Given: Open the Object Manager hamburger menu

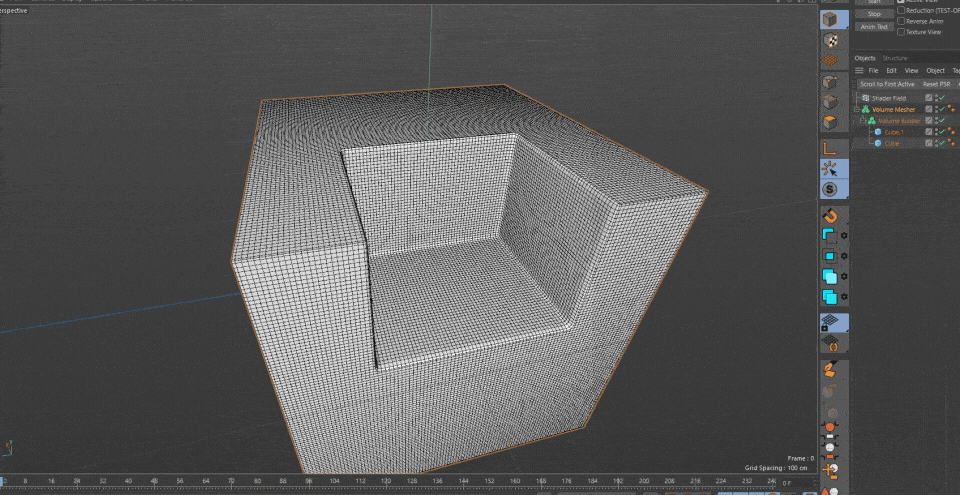Looking at the screenshot, I should point(859,71).
